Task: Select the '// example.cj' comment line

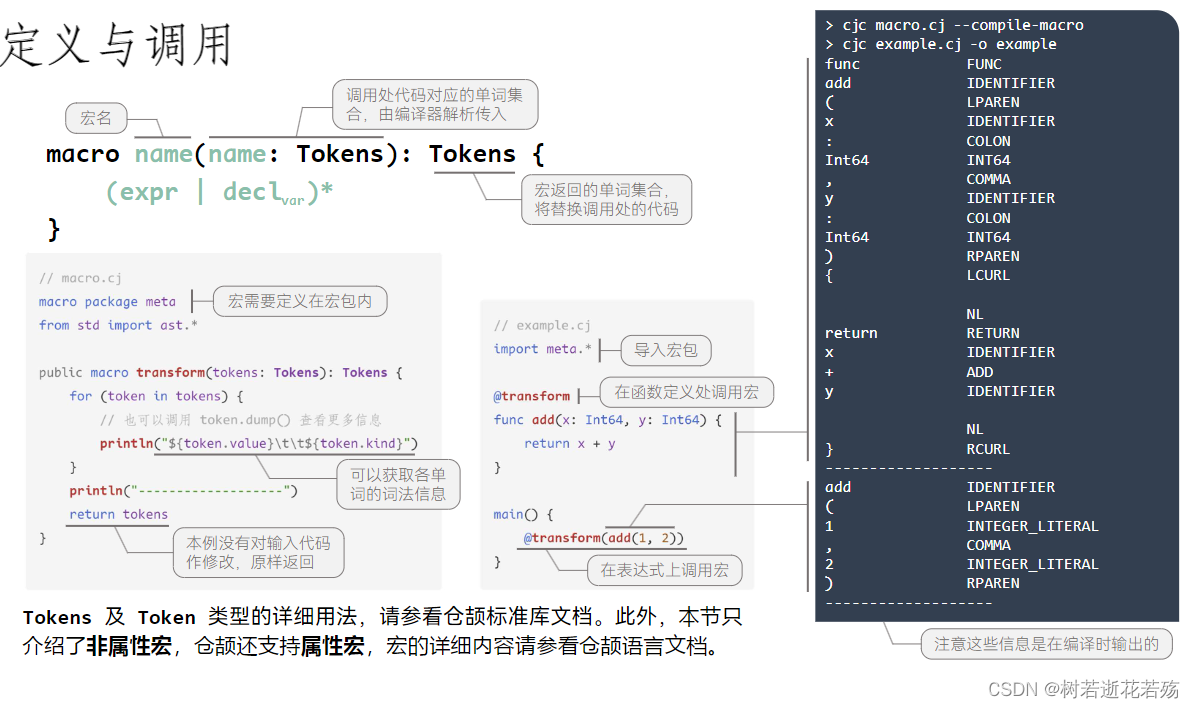Action: pyautogui.click(x=542, y=325)
